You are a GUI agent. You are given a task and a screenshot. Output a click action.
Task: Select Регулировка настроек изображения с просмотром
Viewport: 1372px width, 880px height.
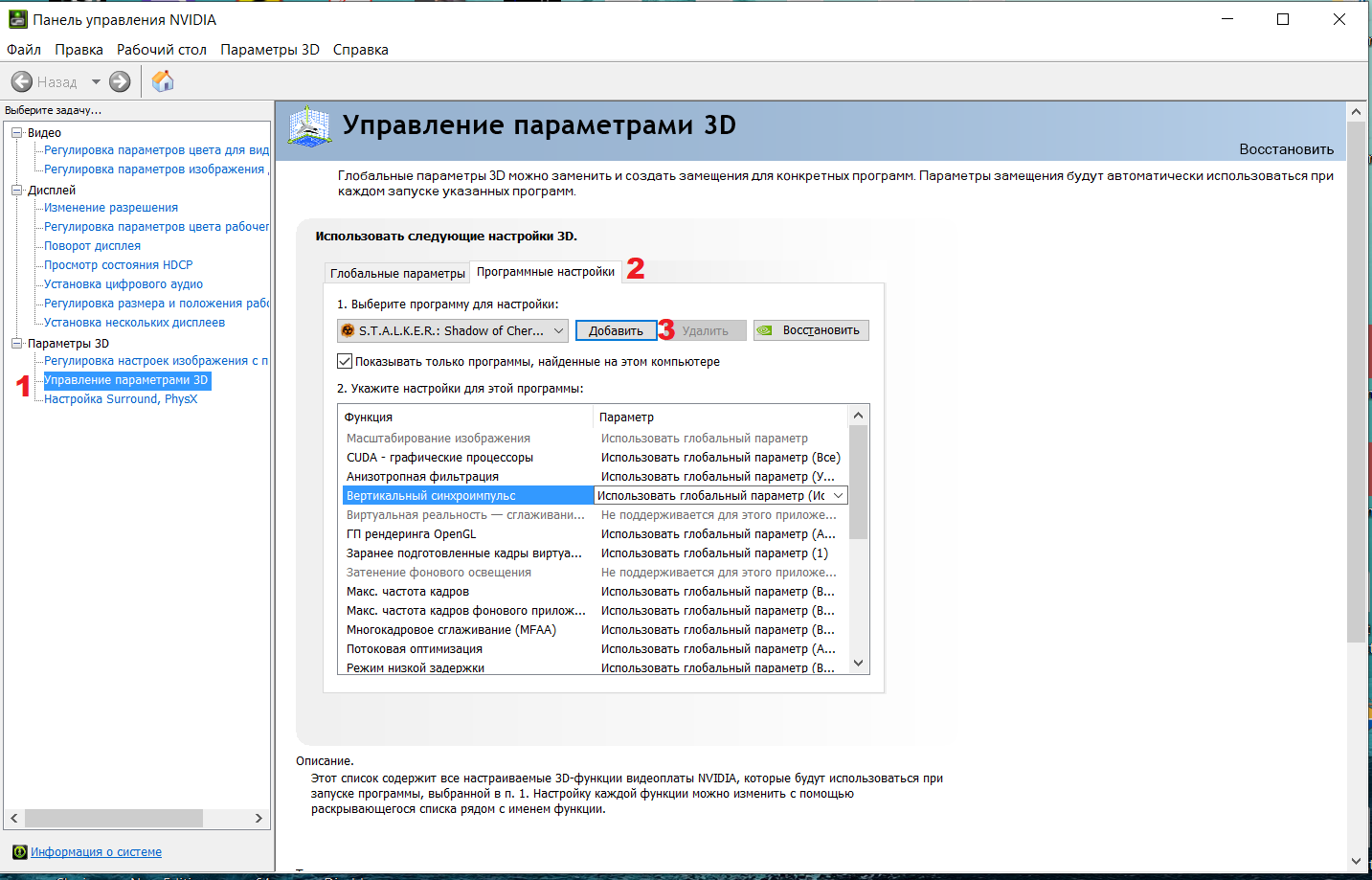click(x=156, y=361)
